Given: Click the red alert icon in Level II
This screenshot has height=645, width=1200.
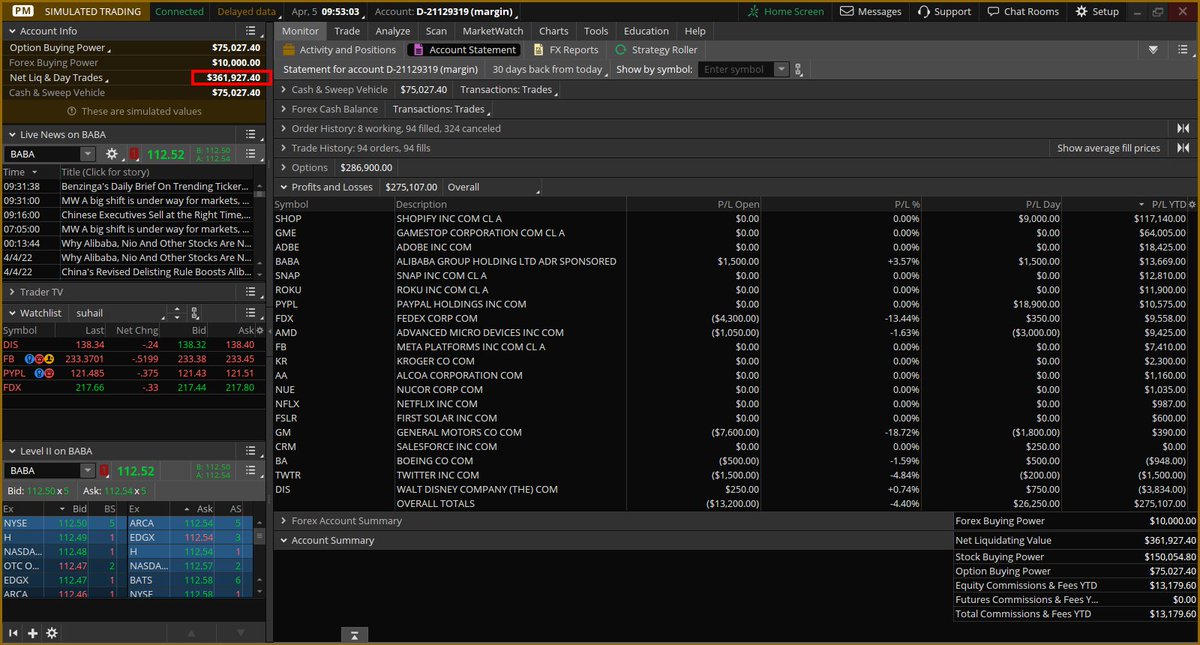Looking at the screenshot, I should (106, 471).
